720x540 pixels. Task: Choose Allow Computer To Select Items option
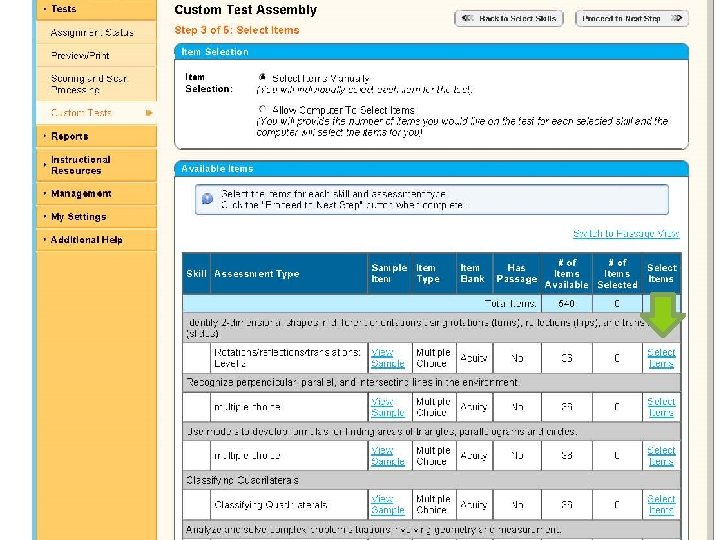pos(262,110)
